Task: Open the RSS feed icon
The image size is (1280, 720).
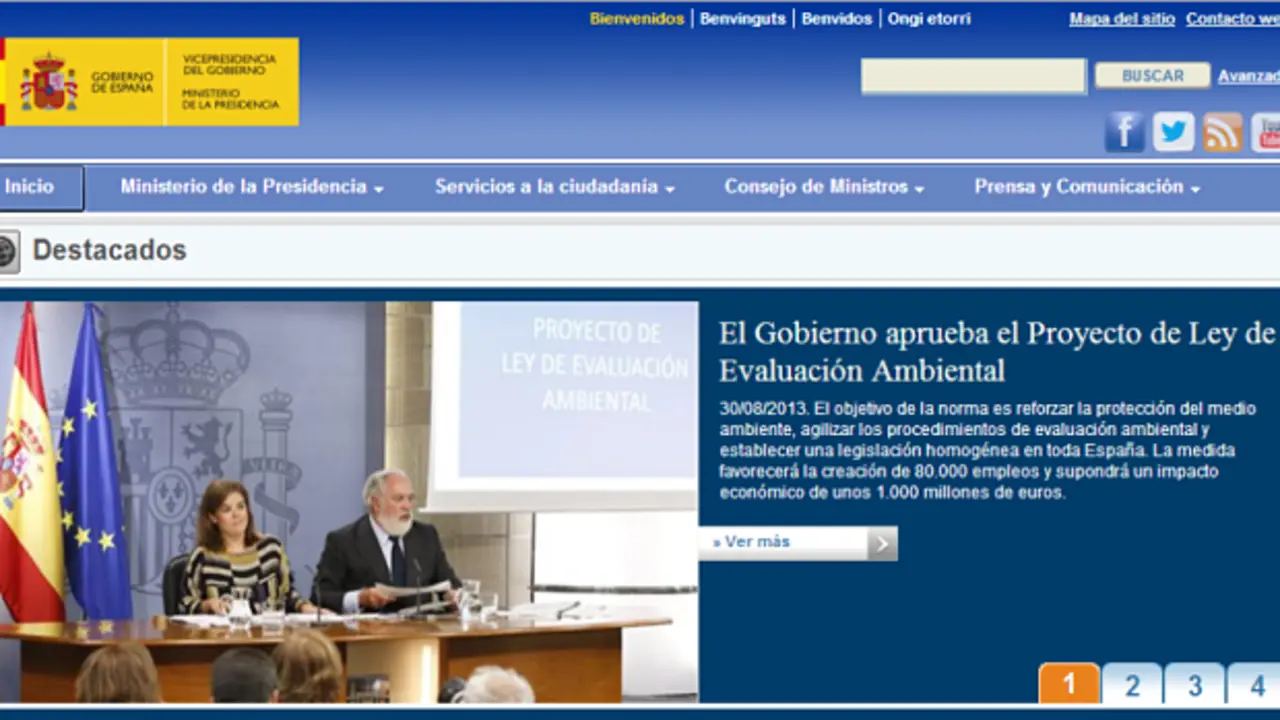Action: [x=1222, y=132]
